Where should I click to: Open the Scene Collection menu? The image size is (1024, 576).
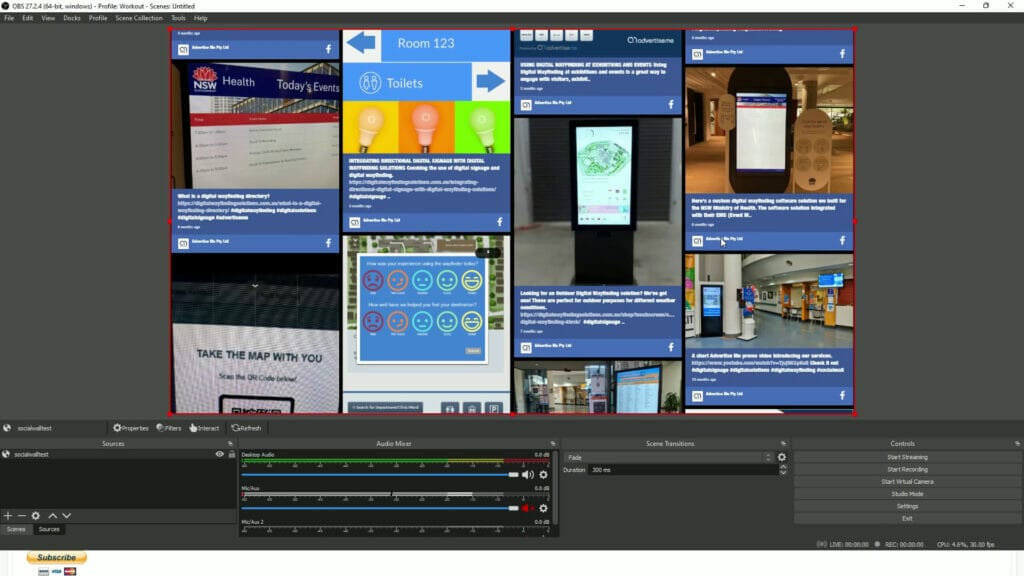coord(140,17)
